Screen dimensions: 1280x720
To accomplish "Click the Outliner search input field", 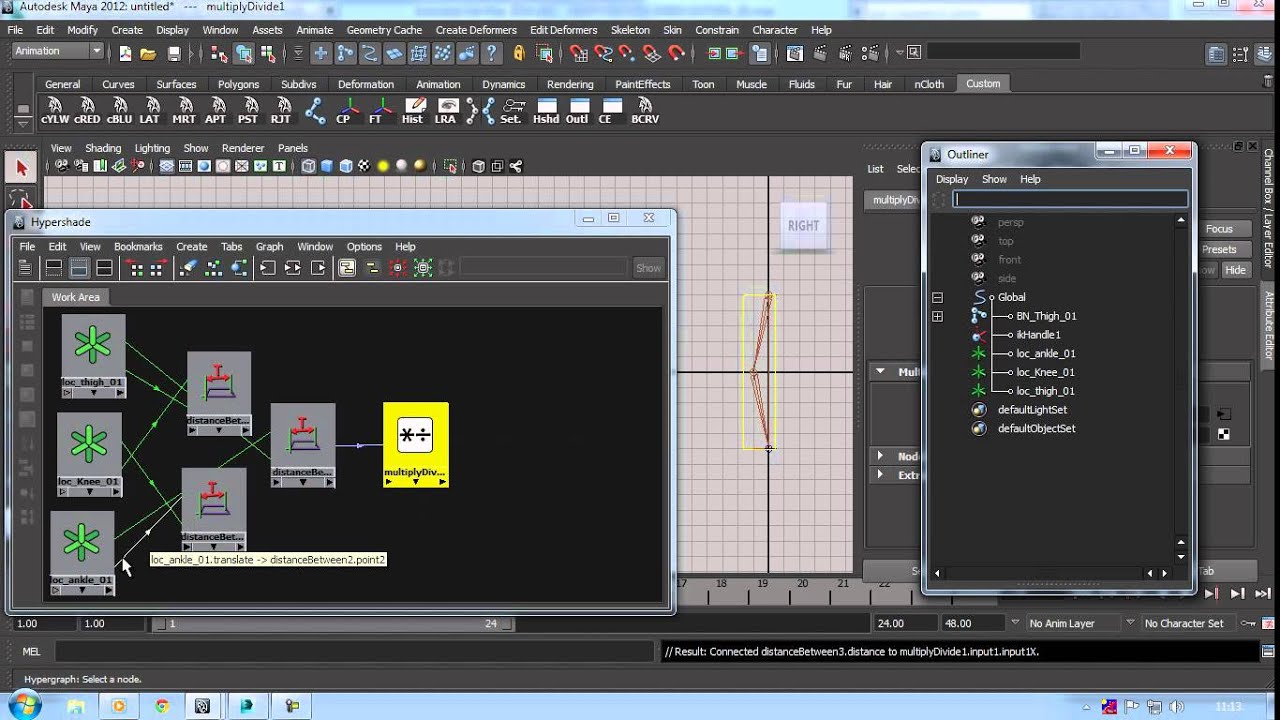I will tap(1070, 200).
